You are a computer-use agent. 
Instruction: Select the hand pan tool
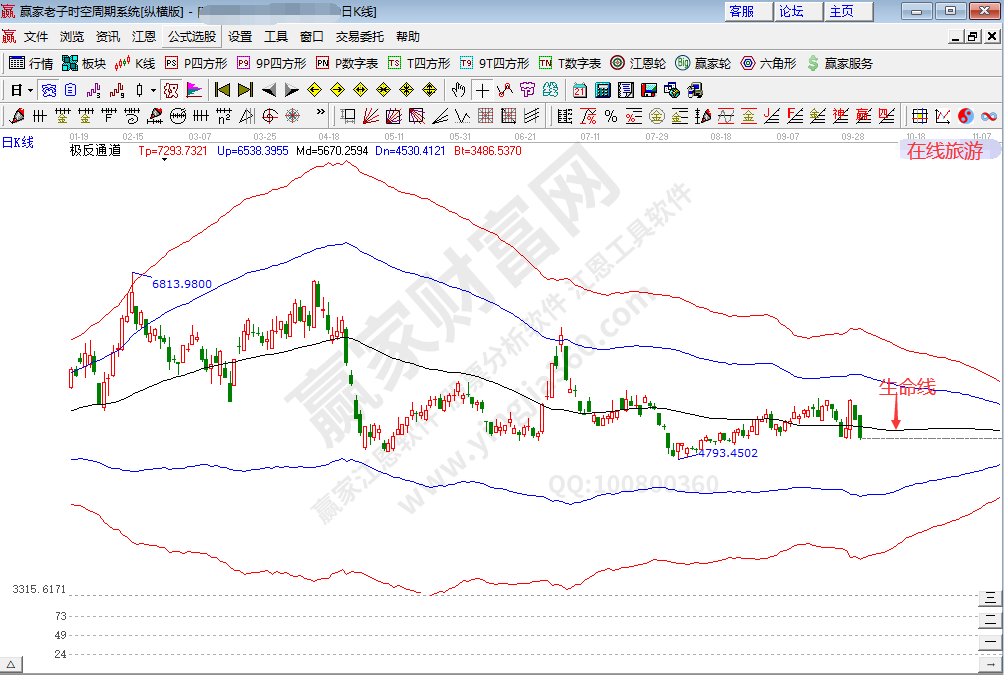coord(458,90)
